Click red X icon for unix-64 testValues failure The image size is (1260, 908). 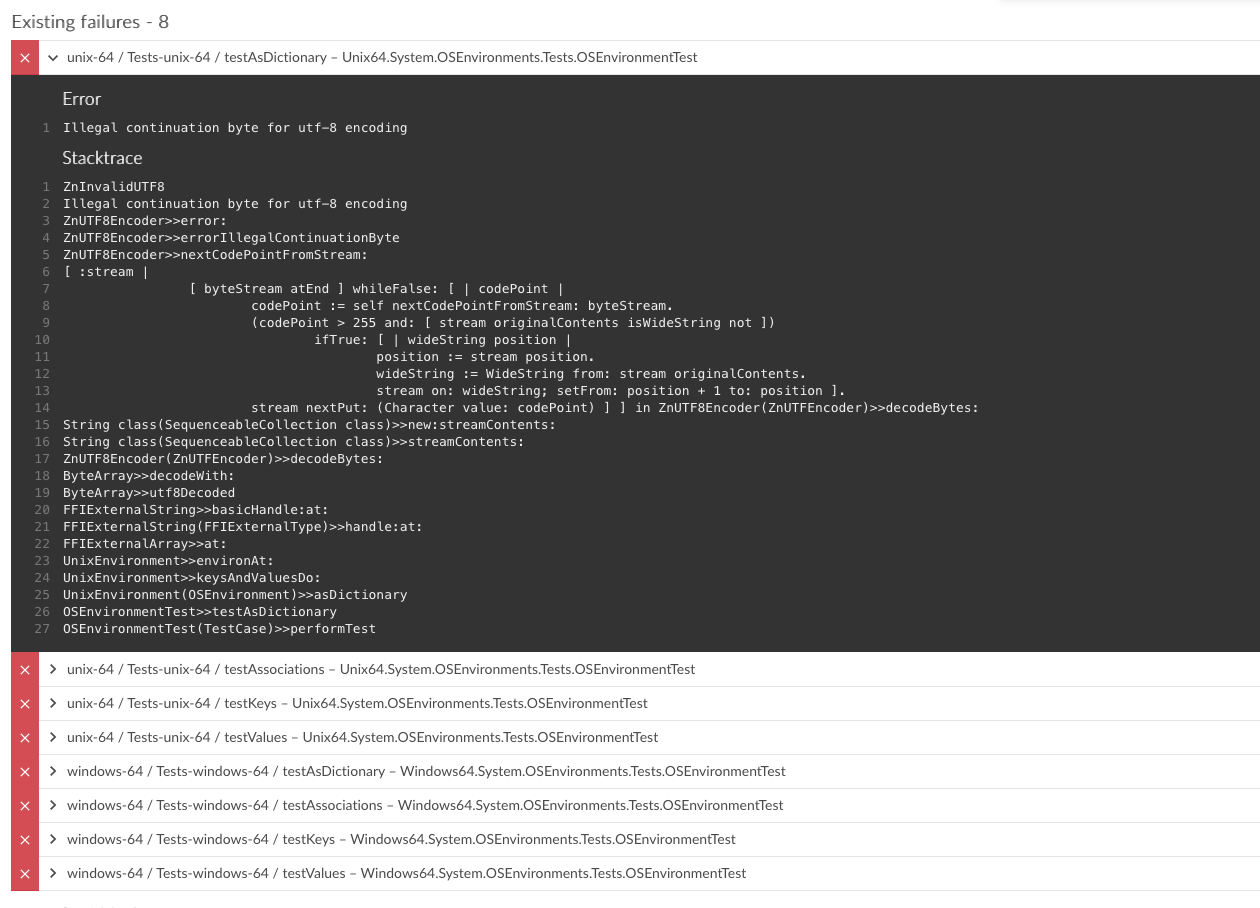25,738
